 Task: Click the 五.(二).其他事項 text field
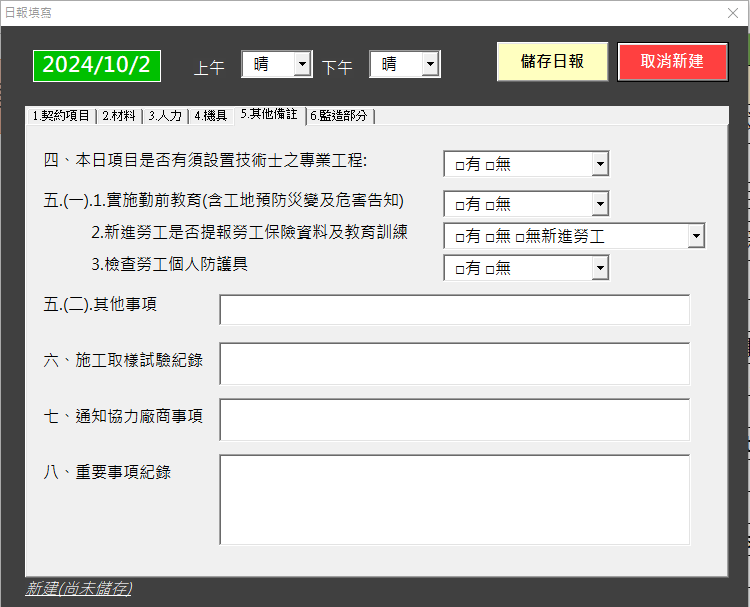[454, 310]
